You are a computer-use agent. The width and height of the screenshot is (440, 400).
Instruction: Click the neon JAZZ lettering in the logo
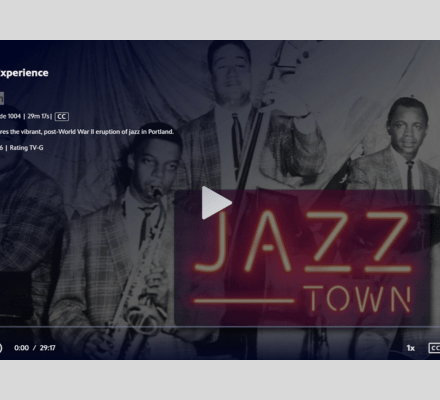click(302, 241)
